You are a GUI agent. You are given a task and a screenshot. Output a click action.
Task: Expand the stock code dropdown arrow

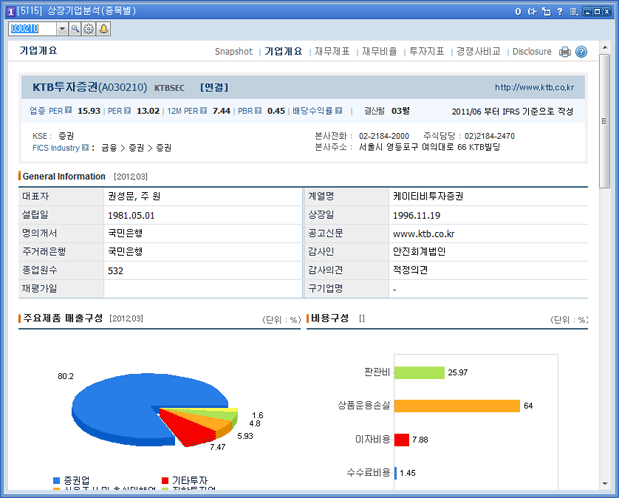point(62,29)
